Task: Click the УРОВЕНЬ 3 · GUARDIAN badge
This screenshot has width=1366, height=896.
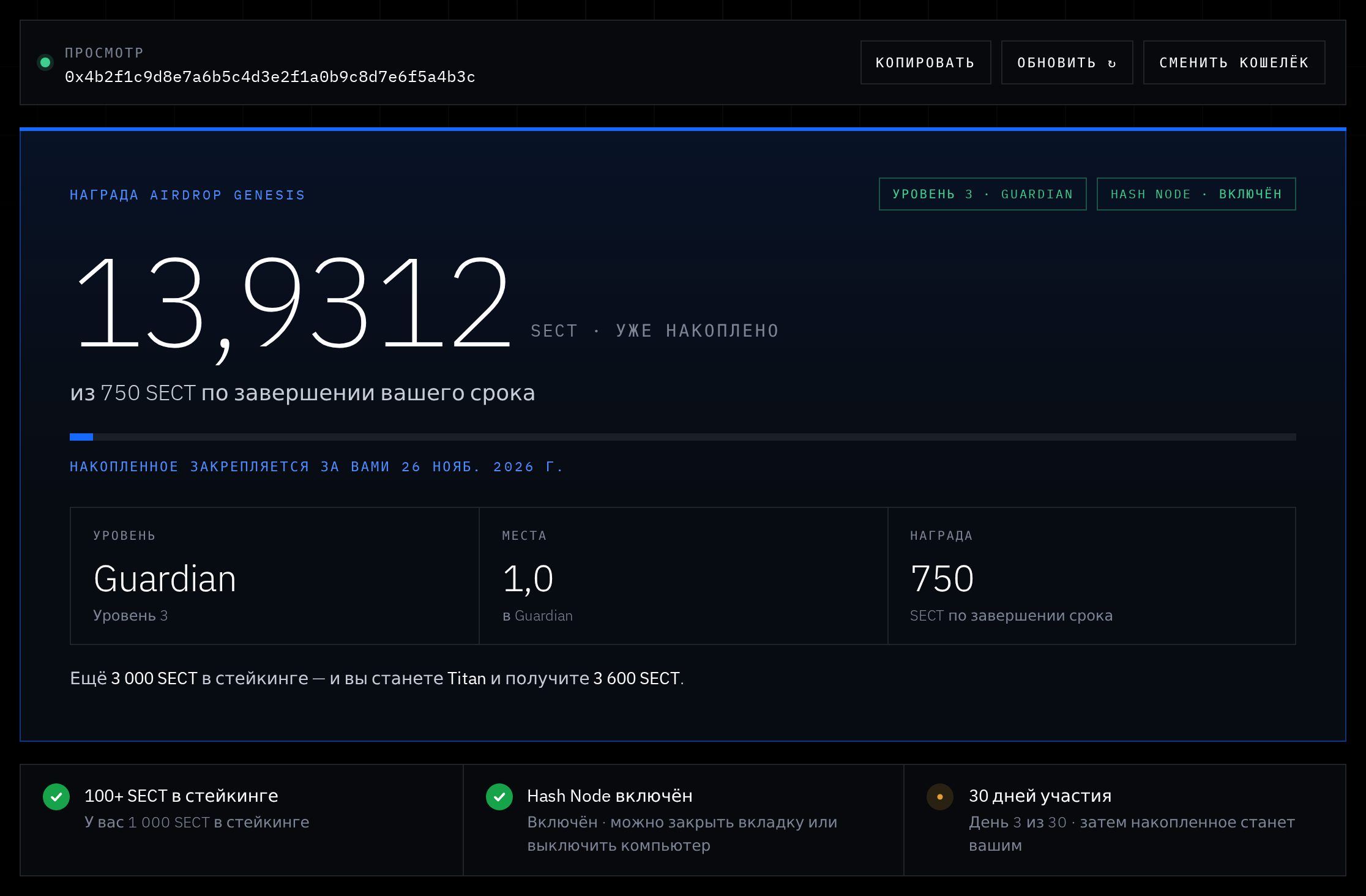Action: tap(982, 194)
